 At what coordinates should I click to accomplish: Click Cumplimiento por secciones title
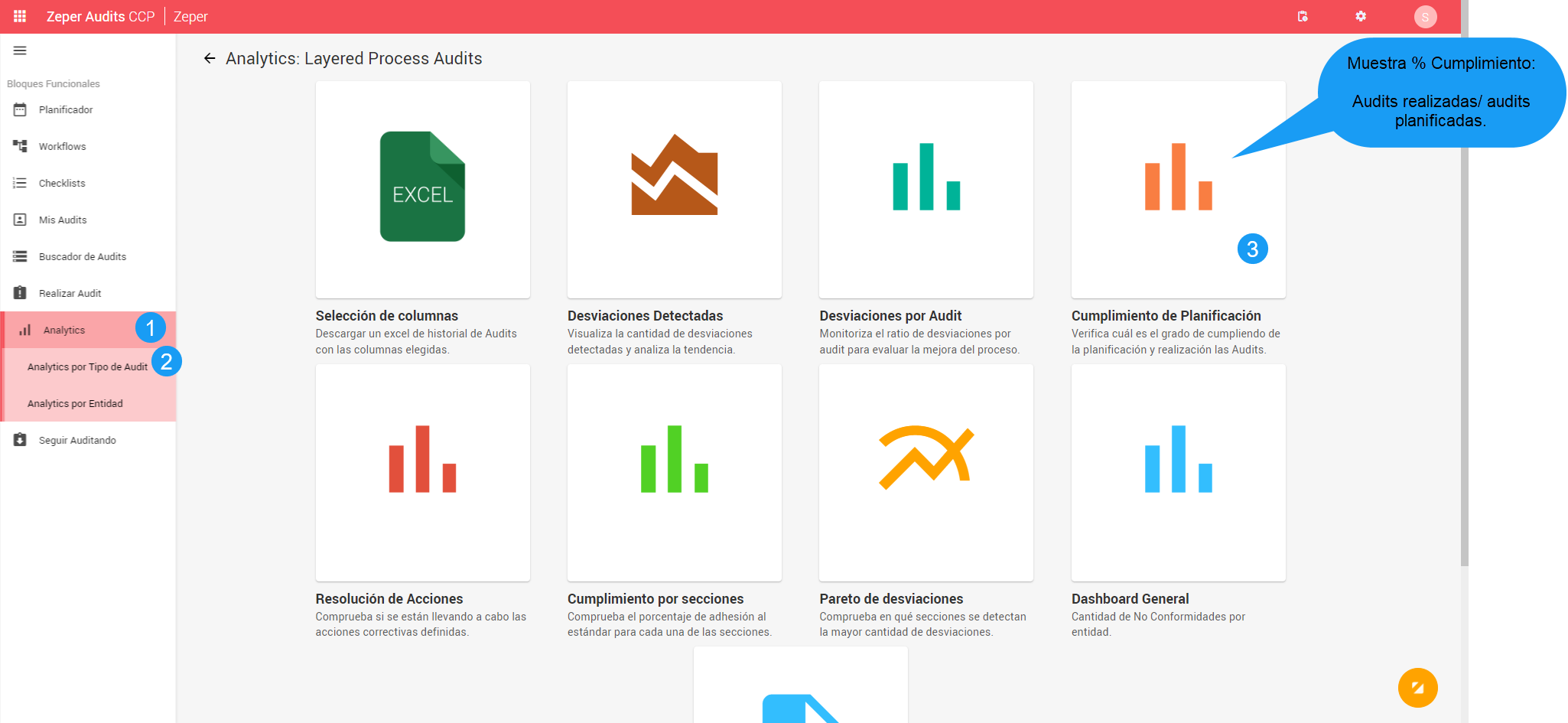pyautogui.click(x=656, y=598)
